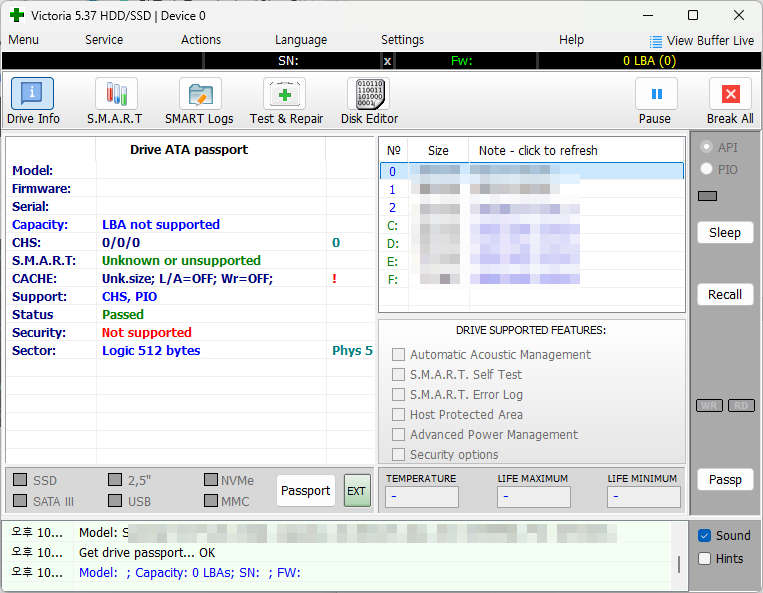Open the Menu menu
The image size is (763, 593).
(x=23, y=40)
